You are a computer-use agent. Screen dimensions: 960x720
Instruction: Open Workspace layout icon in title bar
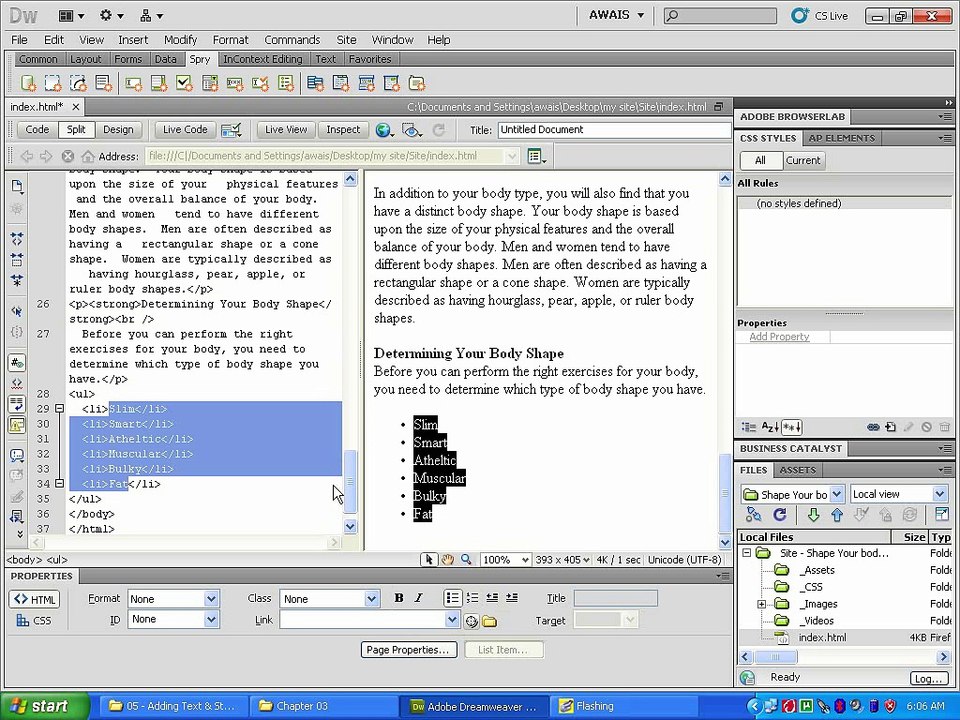pyautogui.click(x=71, y=15)
